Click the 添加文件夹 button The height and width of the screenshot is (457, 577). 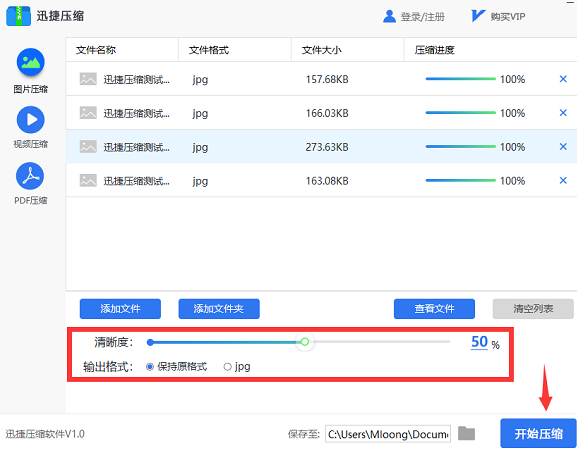[x=219, y=309]
